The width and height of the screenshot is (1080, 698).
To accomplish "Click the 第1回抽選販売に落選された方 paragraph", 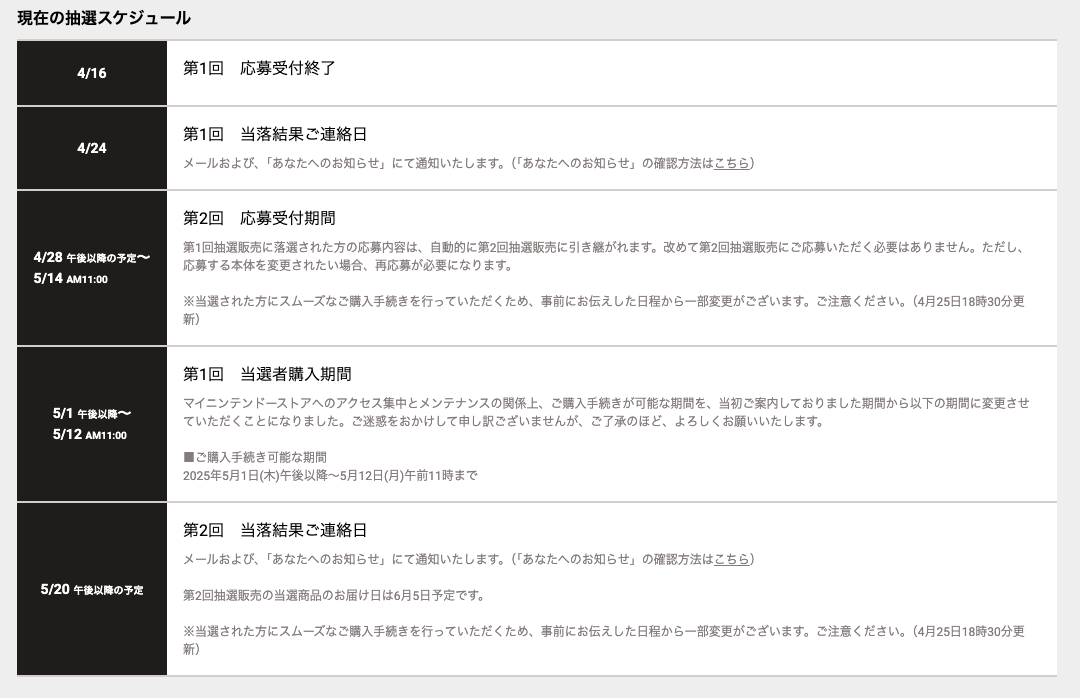I will click(605, 256).
